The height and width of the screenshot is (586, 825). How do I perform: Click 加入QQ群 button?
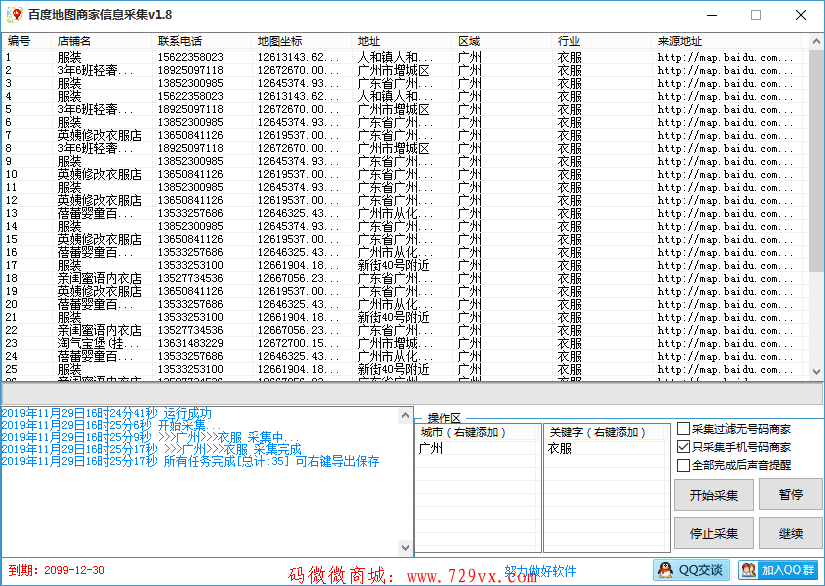[780, 570]
